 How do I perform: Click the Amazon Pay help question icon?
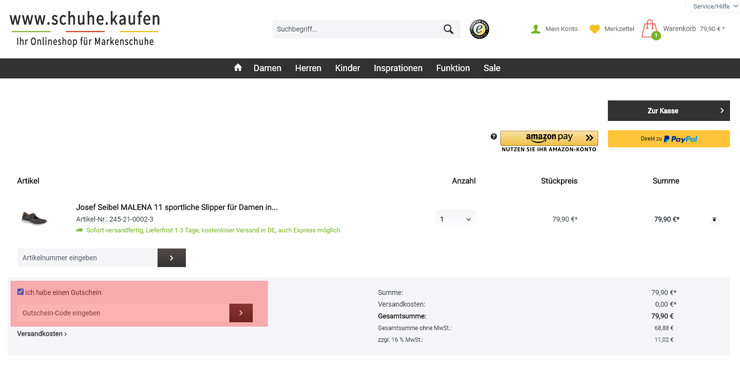click(494, 137)
